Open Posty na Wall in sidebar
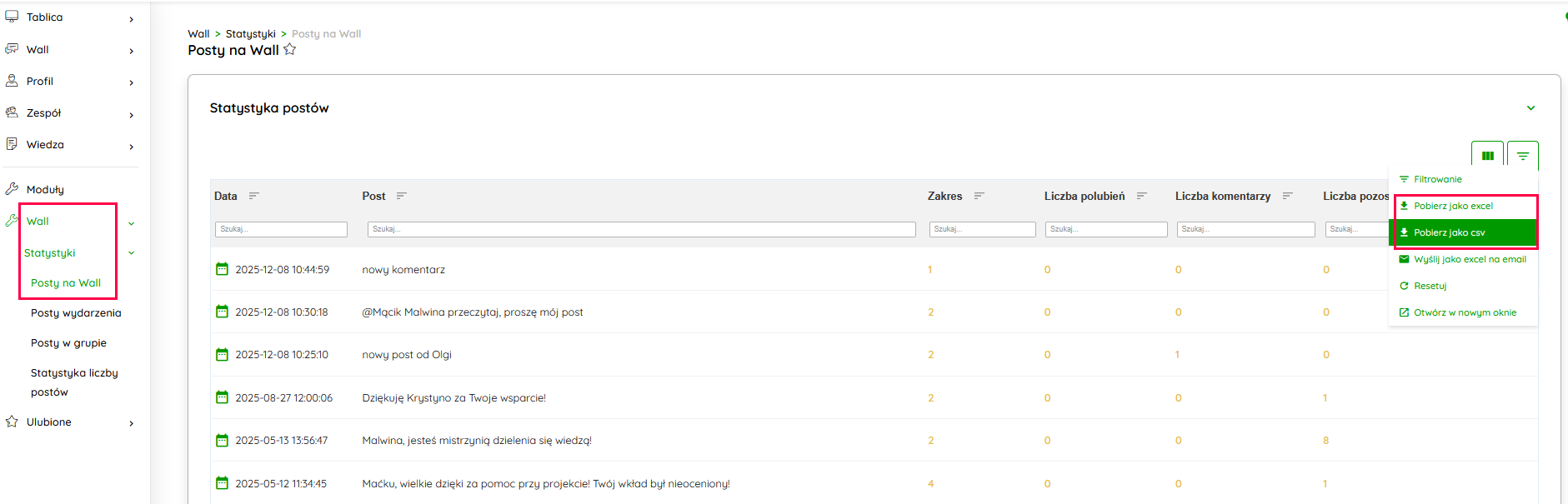The image size is (1568, 504). tap(66, 282)
